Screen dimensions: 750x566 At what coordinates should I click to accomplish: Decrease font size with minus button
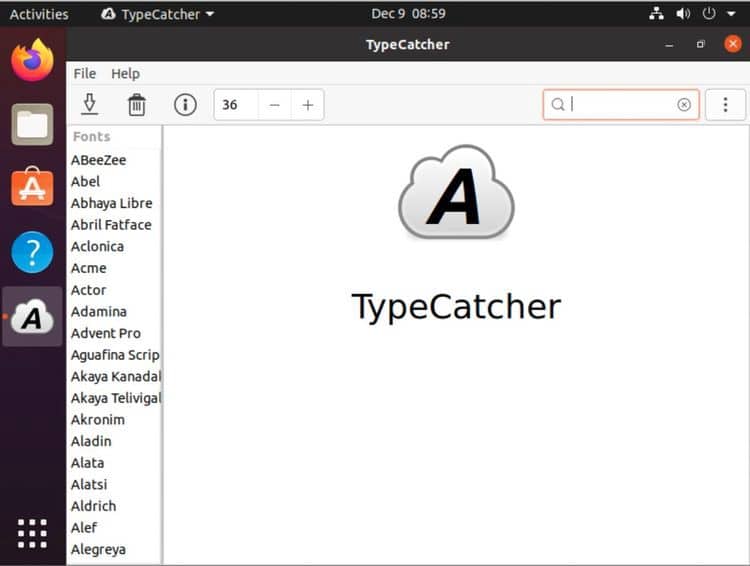click(274, 105)
